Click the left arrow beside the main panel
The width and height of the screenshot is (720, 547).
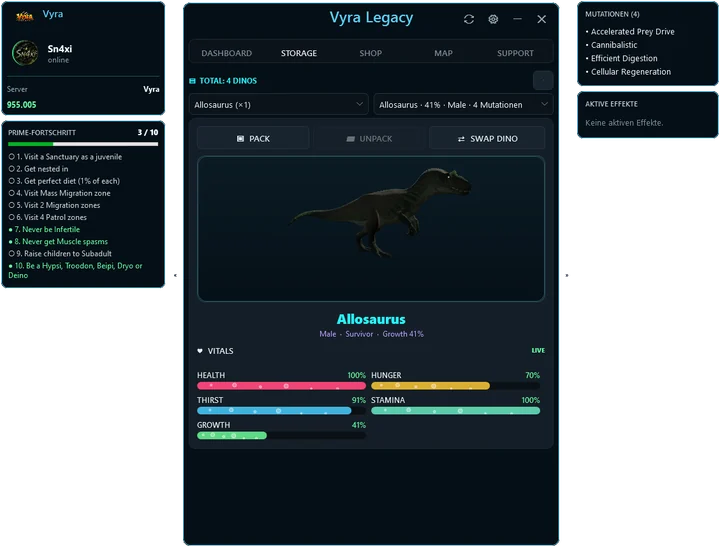coord(175,276)
